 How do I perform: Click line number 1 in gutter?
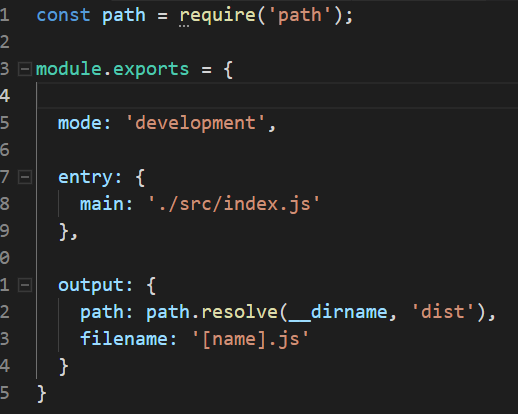[4, 16]
